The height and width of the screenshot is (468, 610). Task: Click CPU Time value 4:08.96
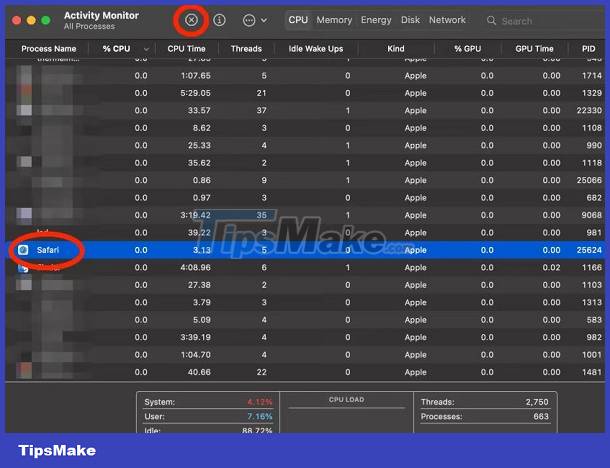(x=196, y=268)
